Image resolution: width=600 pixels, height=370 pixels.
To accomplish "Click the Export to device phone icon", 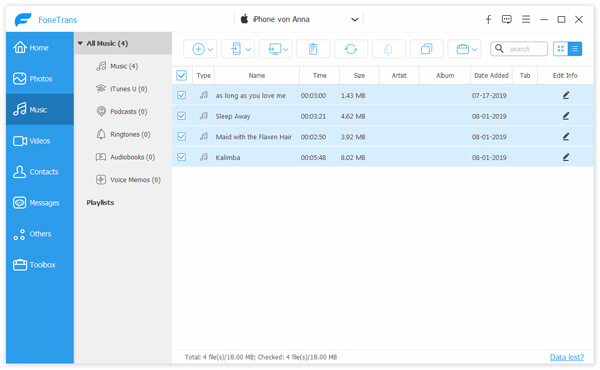I will [236, 49].
